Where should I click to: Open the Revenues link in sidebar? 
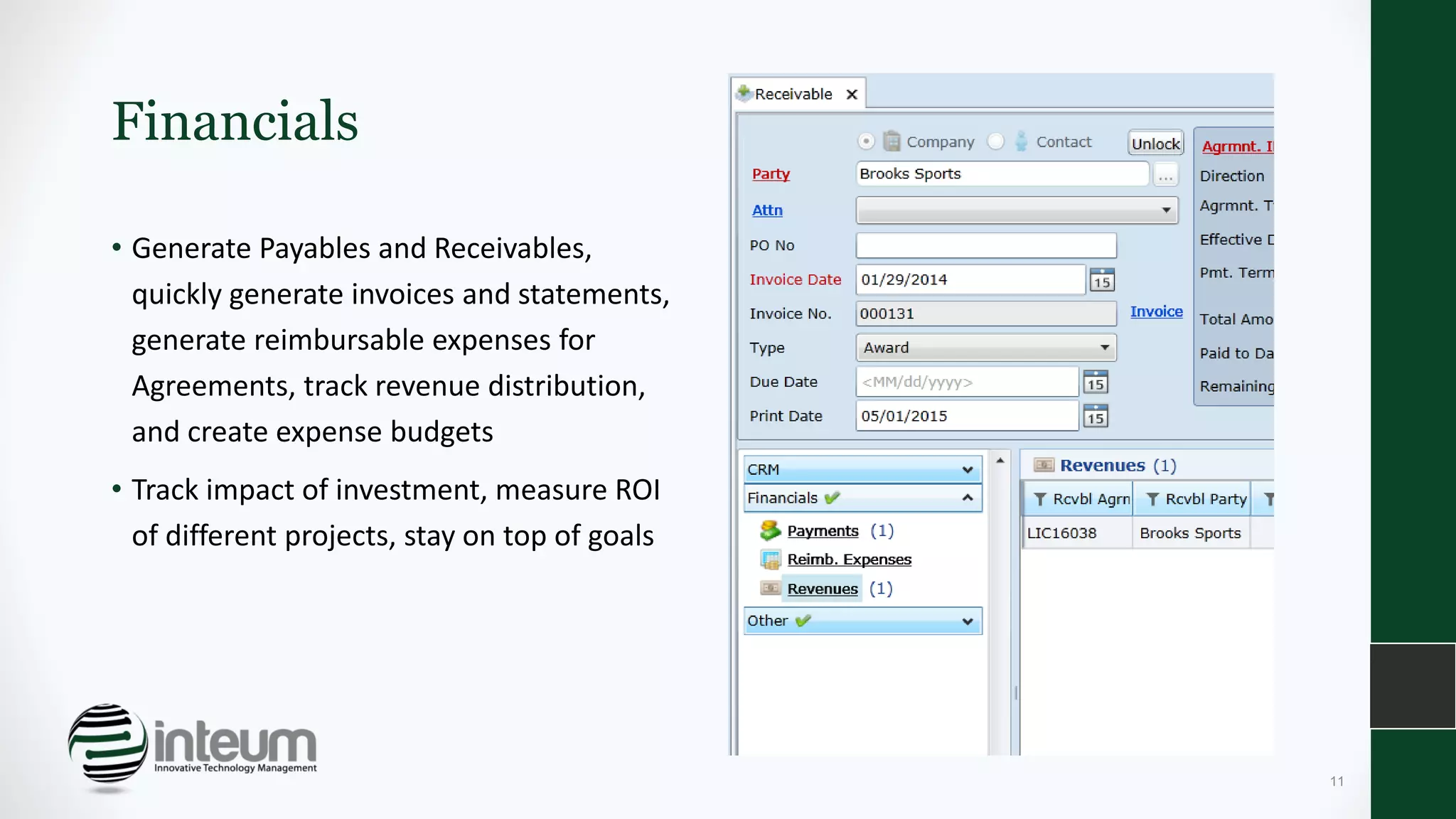[x=823, y=589]
